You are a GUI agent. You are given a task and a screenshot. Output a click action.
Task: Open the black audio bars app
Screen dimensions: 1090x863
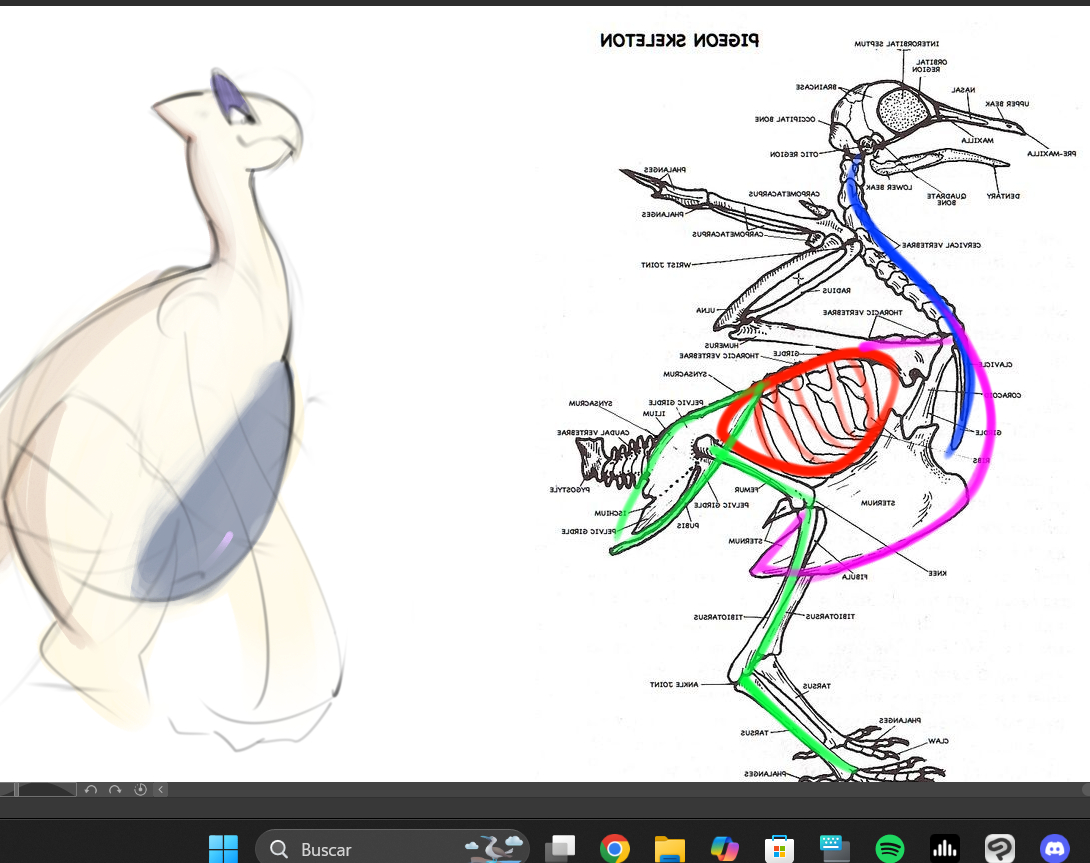[944, 849]
